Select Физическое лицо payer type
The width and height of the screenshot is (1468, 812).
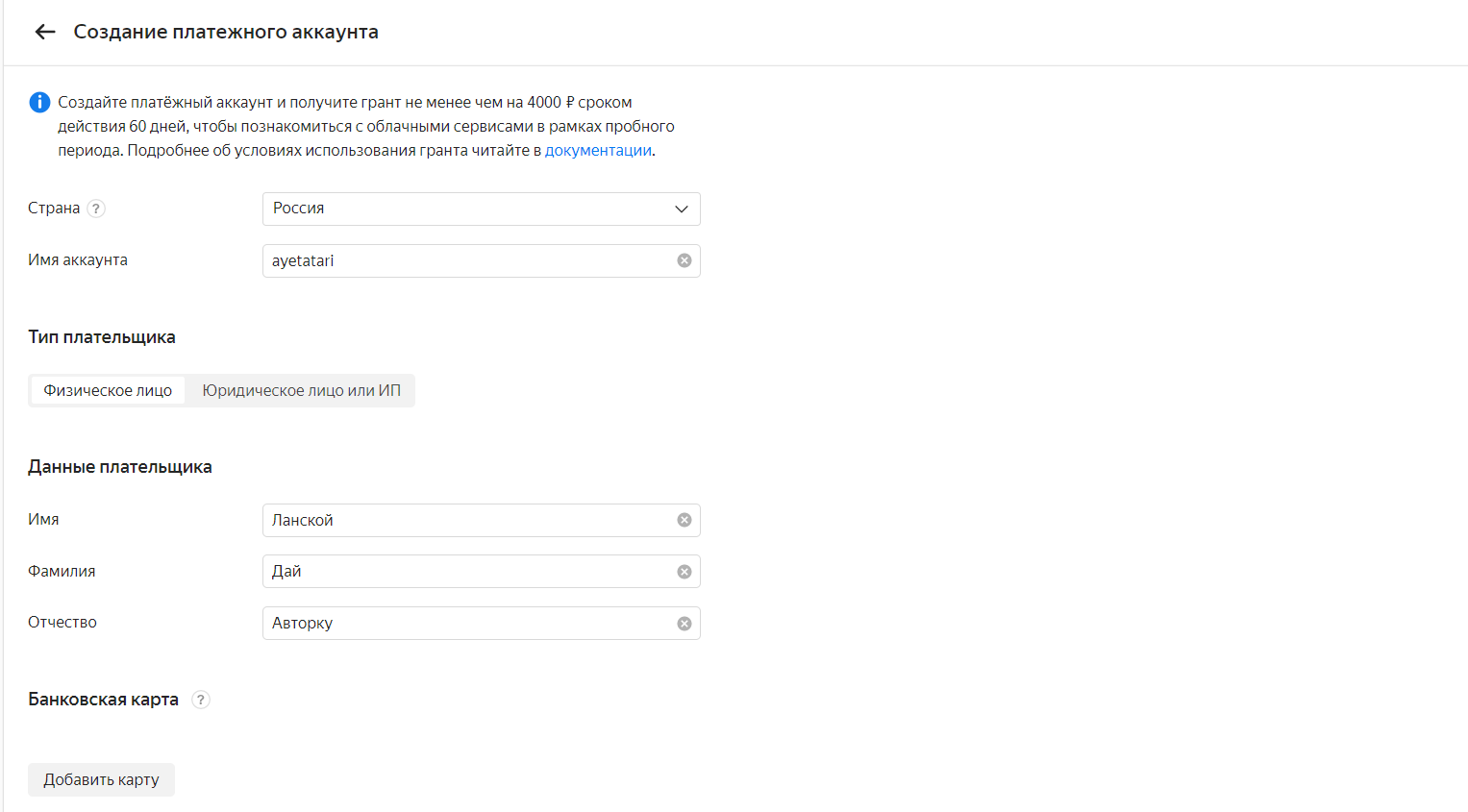(x=108, y=390)
